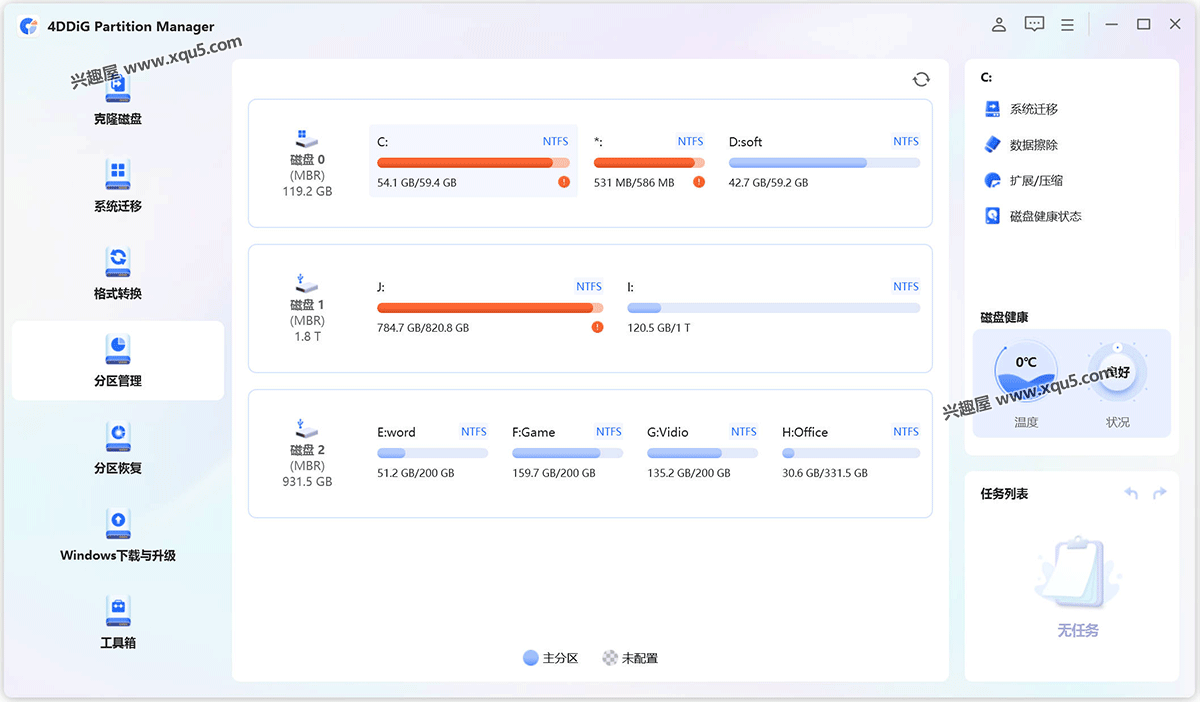This screenshot has width=1200, height=702.
Task: Click the 扩展/压缩 icon in the right panel
Action: 992,180
